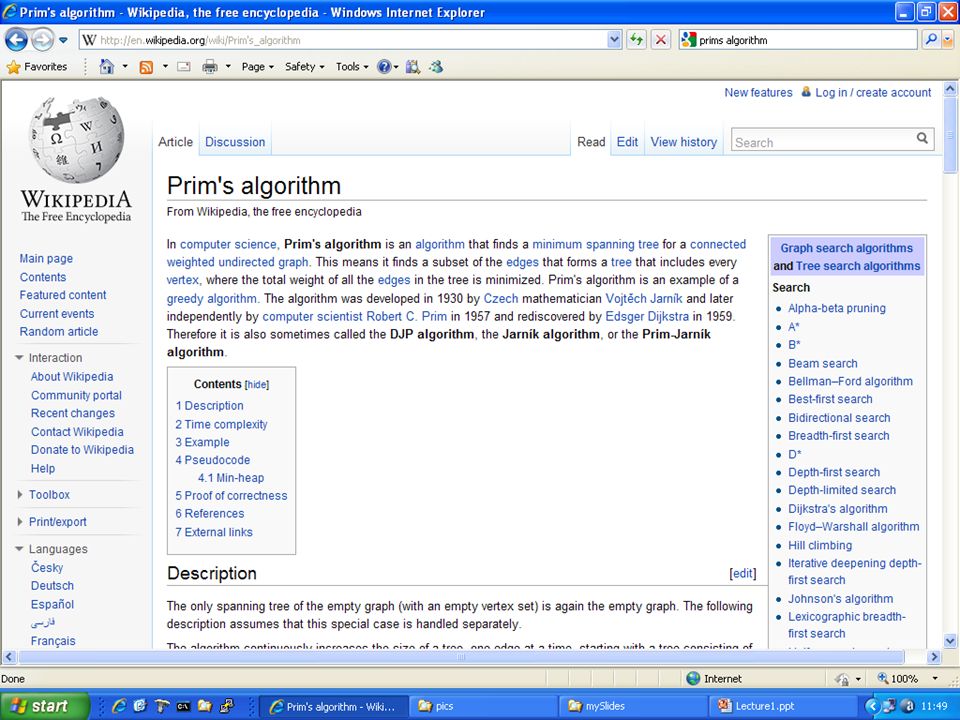Click the browser Forward arrow button
This screenshot has width=960, height=720.
click(x=42, y=40)
